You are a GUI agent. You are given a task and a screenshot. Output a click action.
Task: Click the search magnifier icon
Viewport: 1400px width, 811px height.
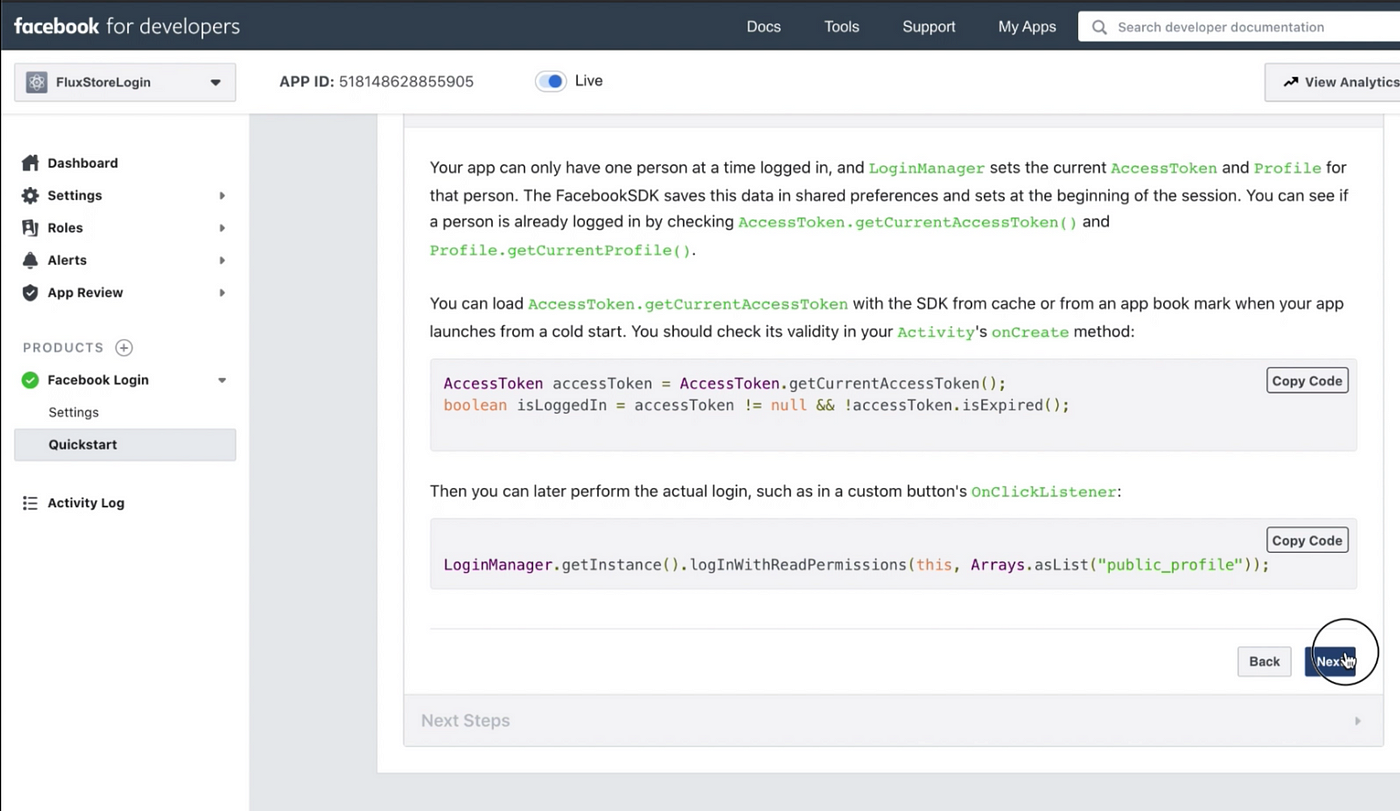click(1099, 27)
